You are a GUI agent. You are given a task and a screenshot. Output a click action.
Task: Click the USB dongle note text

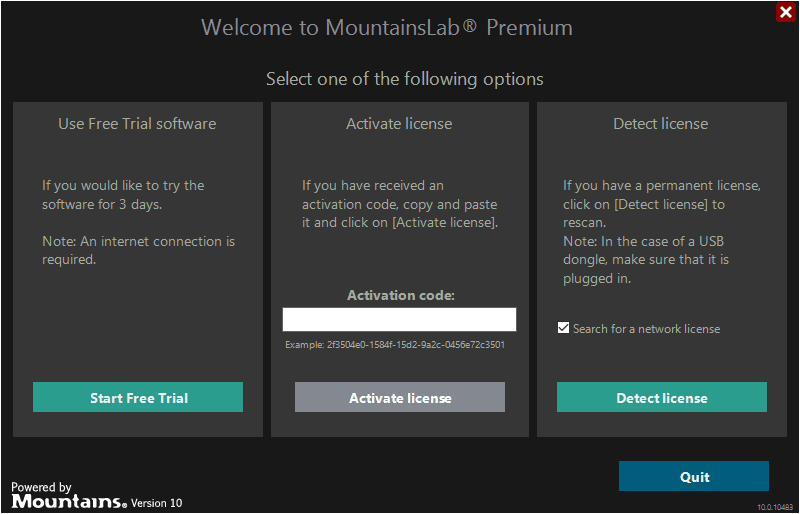[x=646, y=260]
